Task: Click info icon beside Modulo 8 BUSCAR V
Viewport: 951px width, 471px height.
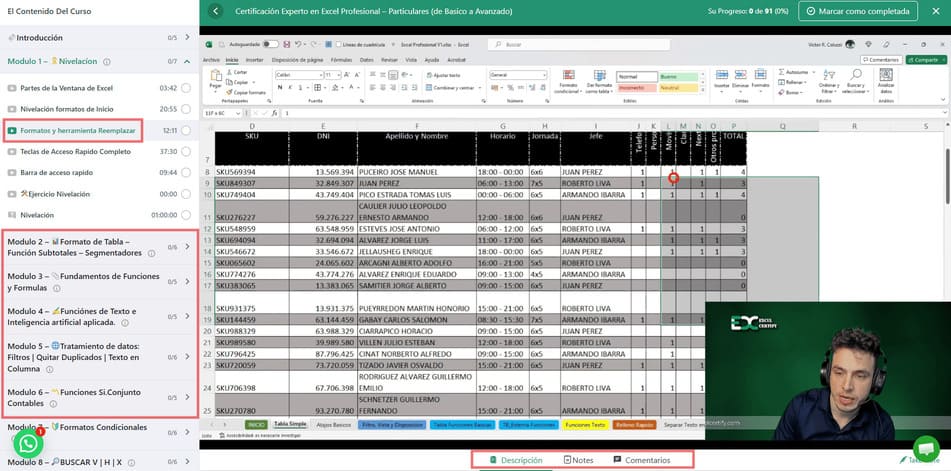Action: [x=132, y=463]
